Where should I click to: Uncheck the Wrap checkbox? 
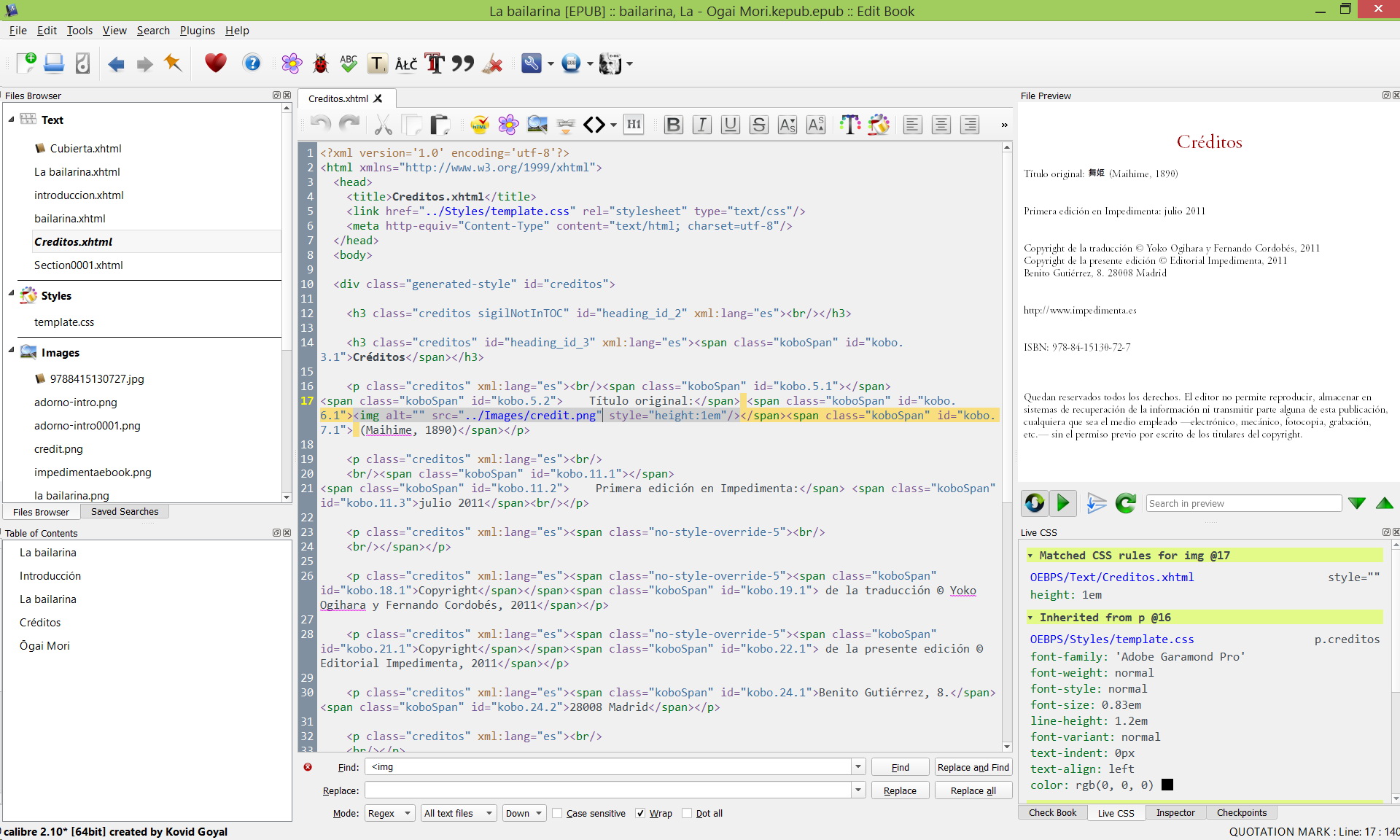click(x=640, y=813)
